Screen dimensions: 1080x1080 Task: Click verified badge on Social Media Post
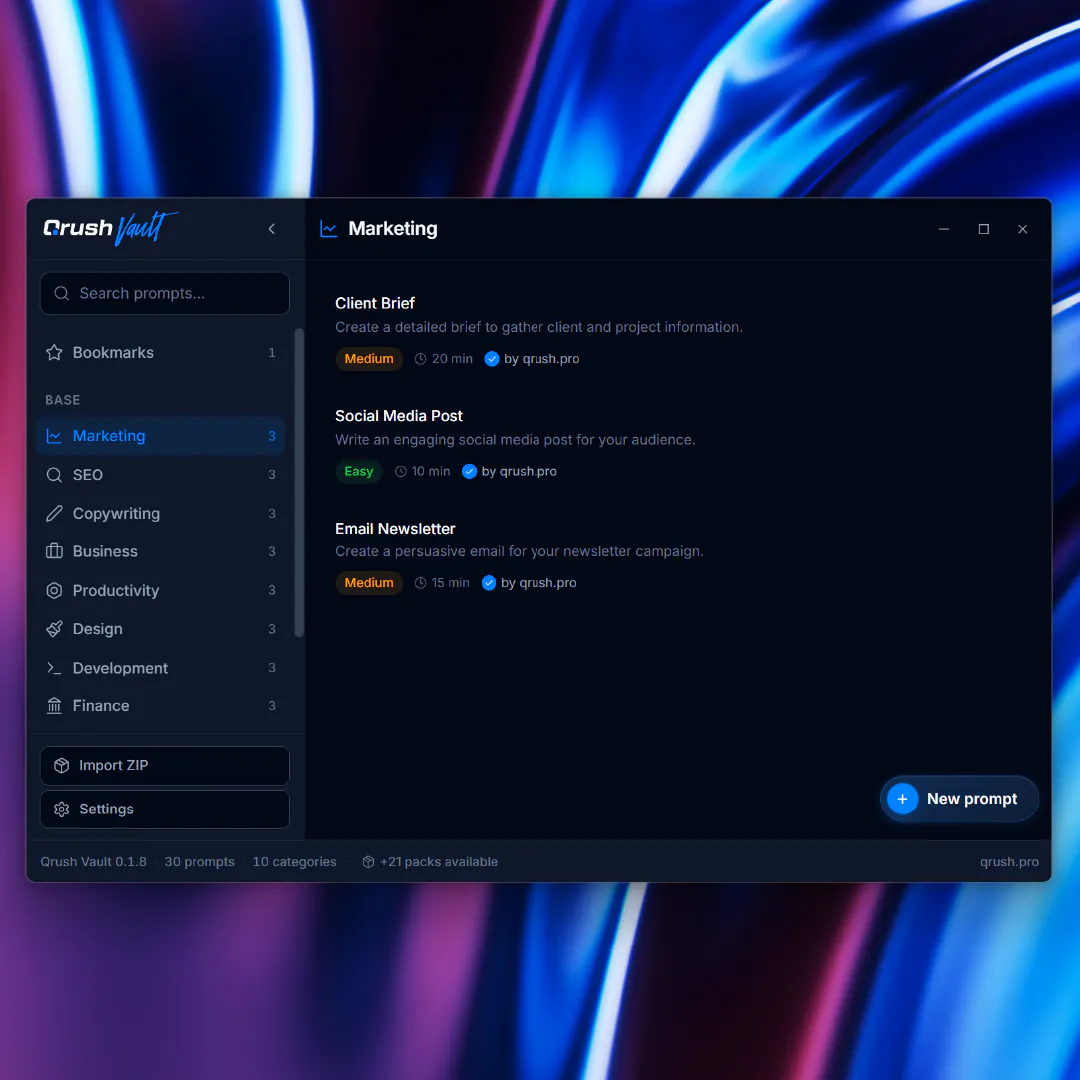click(x=469, y=471)
